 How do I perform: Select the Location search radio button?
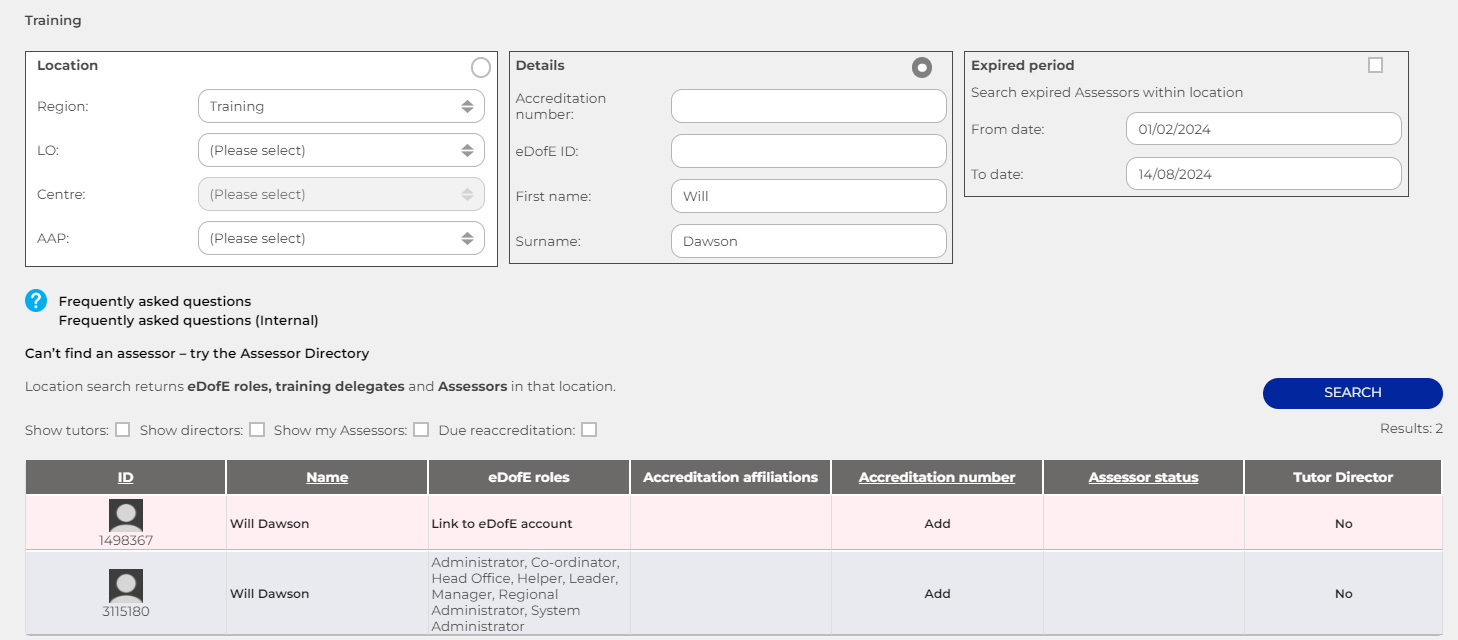point(480,67)
